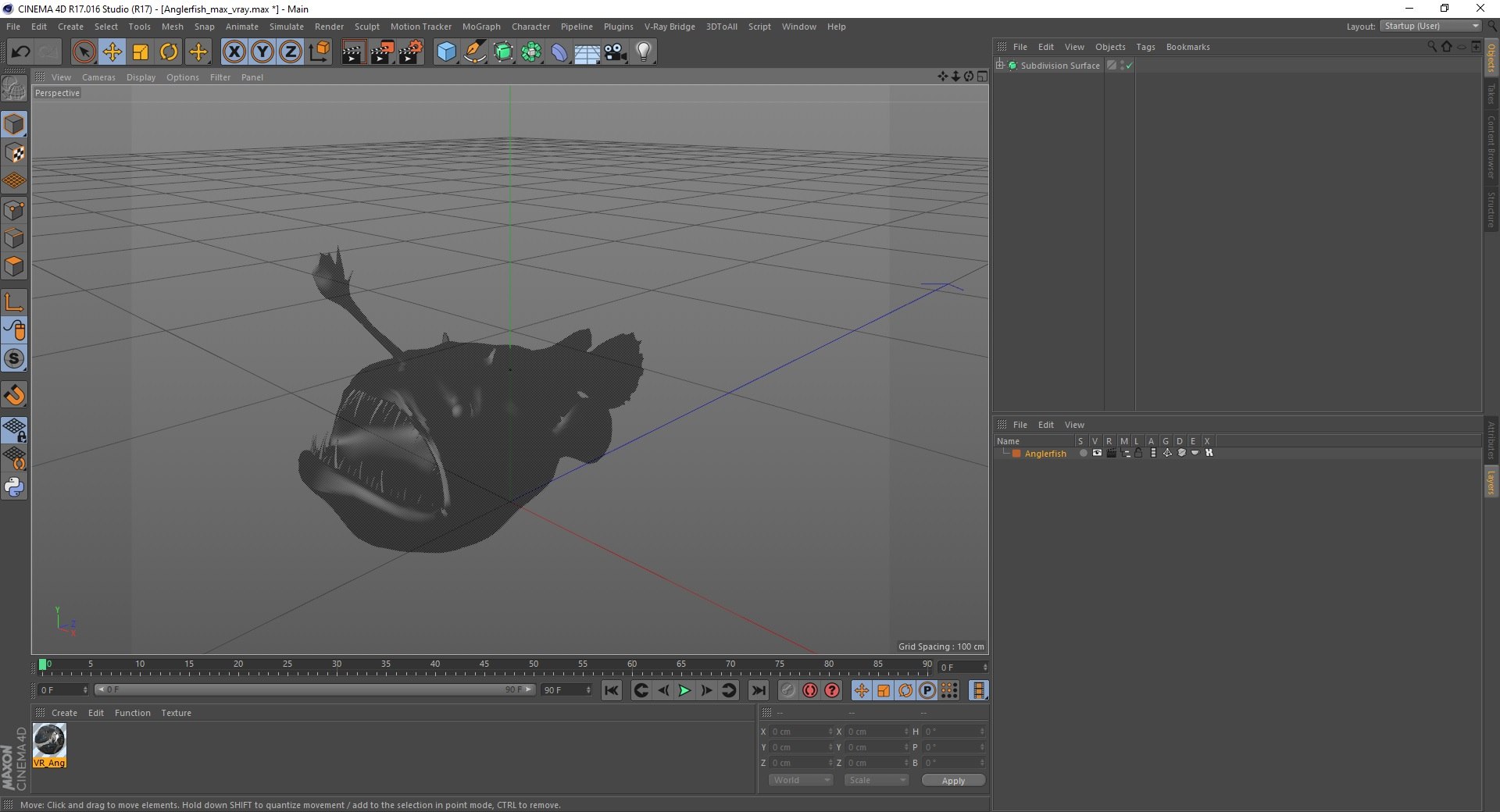Open the Spline pen tool
The image size is (1500, 812).
[x=475, y=52]
